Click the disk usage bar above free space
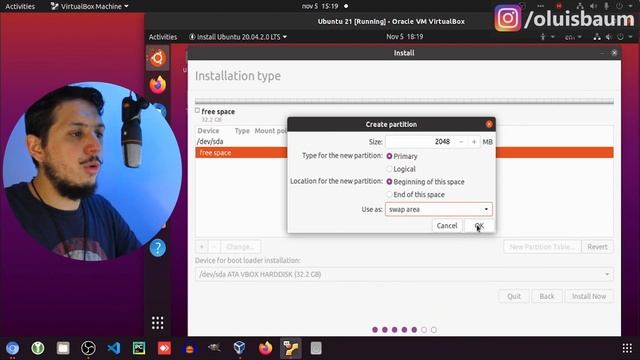This screenshot has width=640, height=360. coord(404,101)
